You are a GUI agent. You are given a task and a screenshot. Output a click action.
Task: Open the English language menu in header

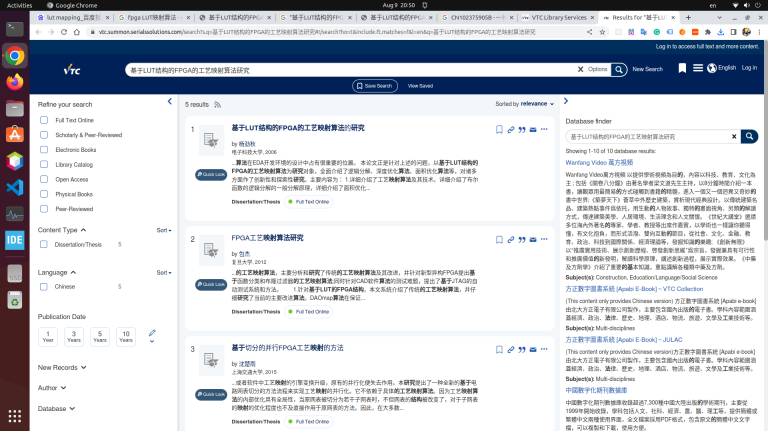click(x=722, y=68)
